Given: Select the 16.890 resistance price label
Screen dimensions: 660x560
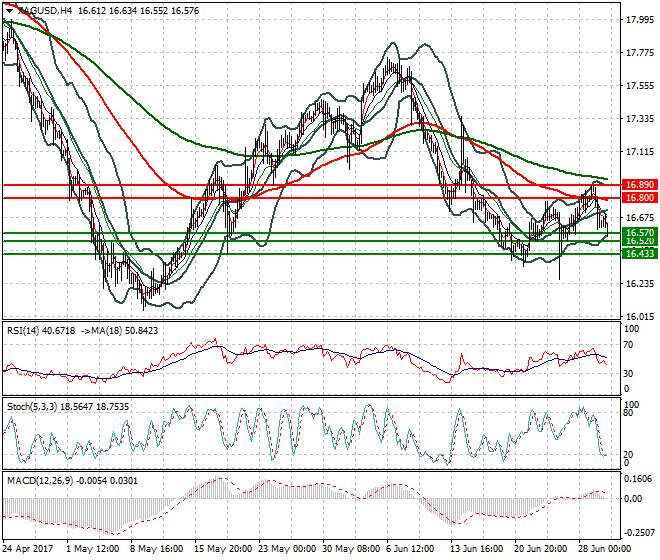Looking at the screenshot, I should tap(640, 185).
